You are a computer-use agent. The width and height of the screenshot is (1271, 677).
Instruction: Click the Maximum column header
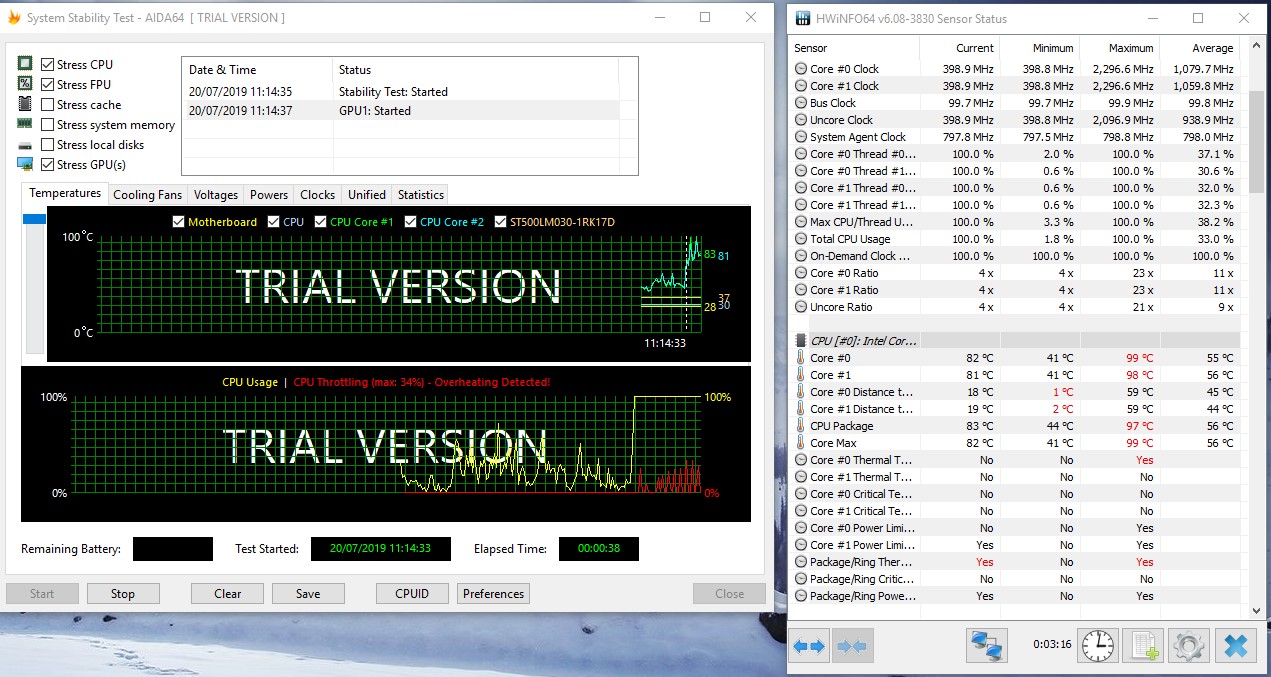1131,48
